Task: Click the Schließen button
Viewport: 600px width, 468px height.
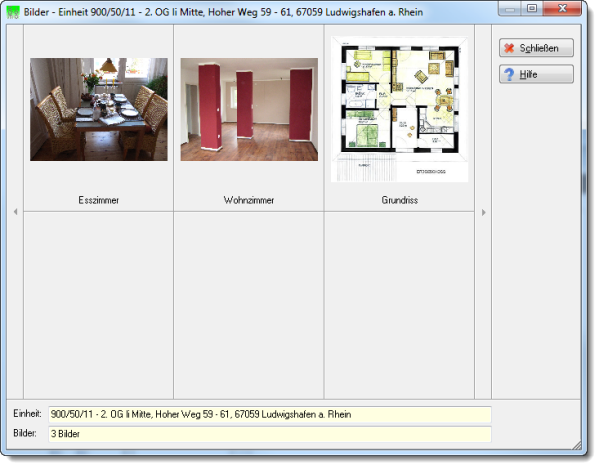Action: (x=536, y=48)
